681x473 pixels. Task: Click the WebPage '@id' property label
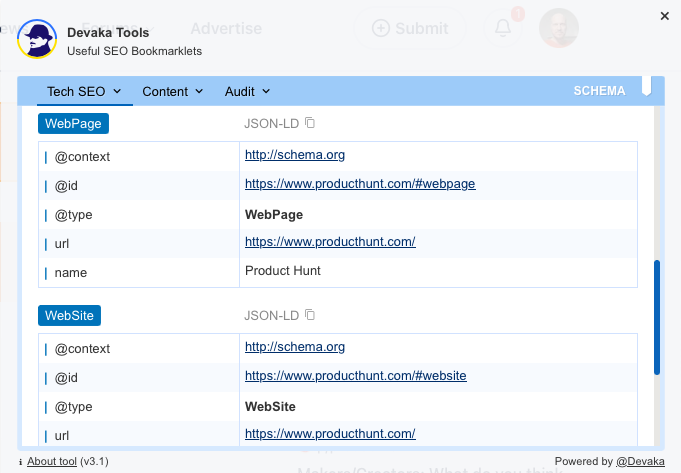(66, 186)
